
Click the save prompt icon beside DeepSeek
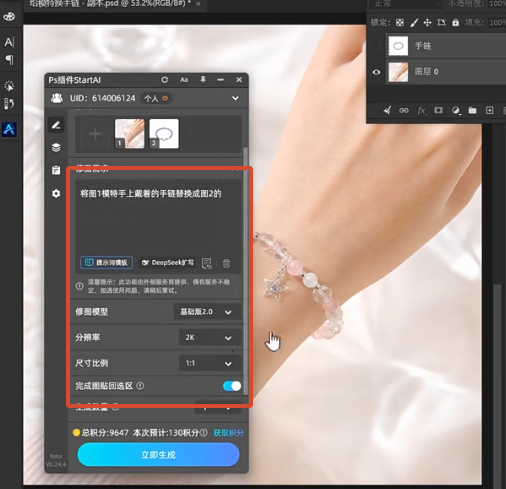point(207,263)
